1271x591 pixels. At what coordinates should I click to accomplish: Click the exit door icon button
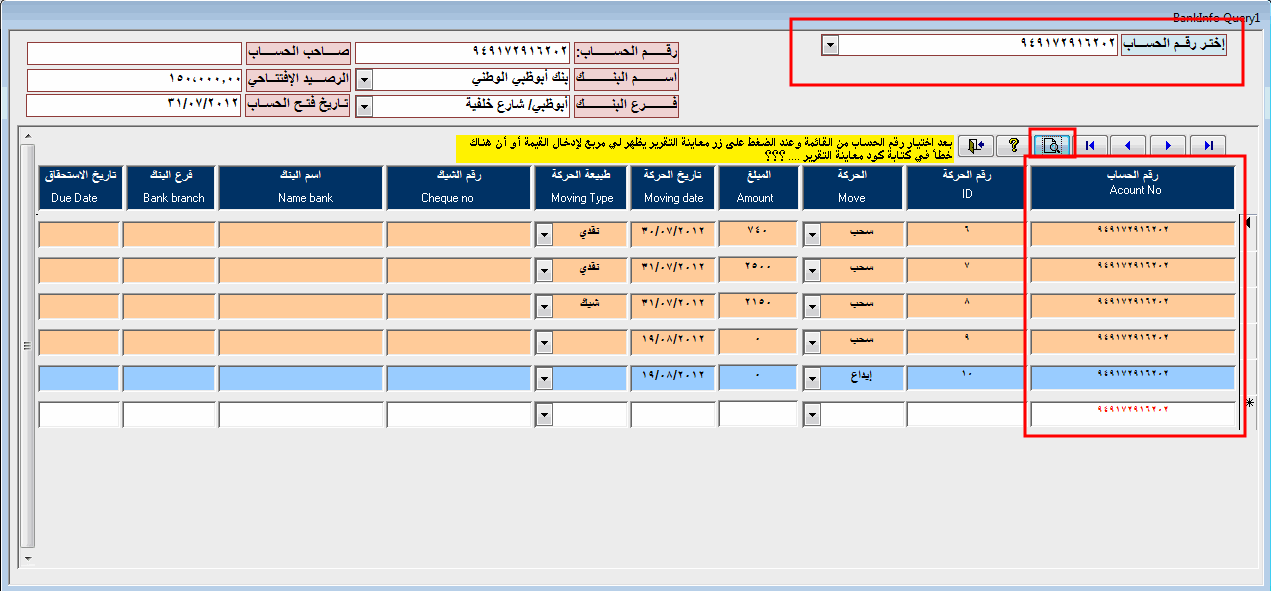(976, 146)
